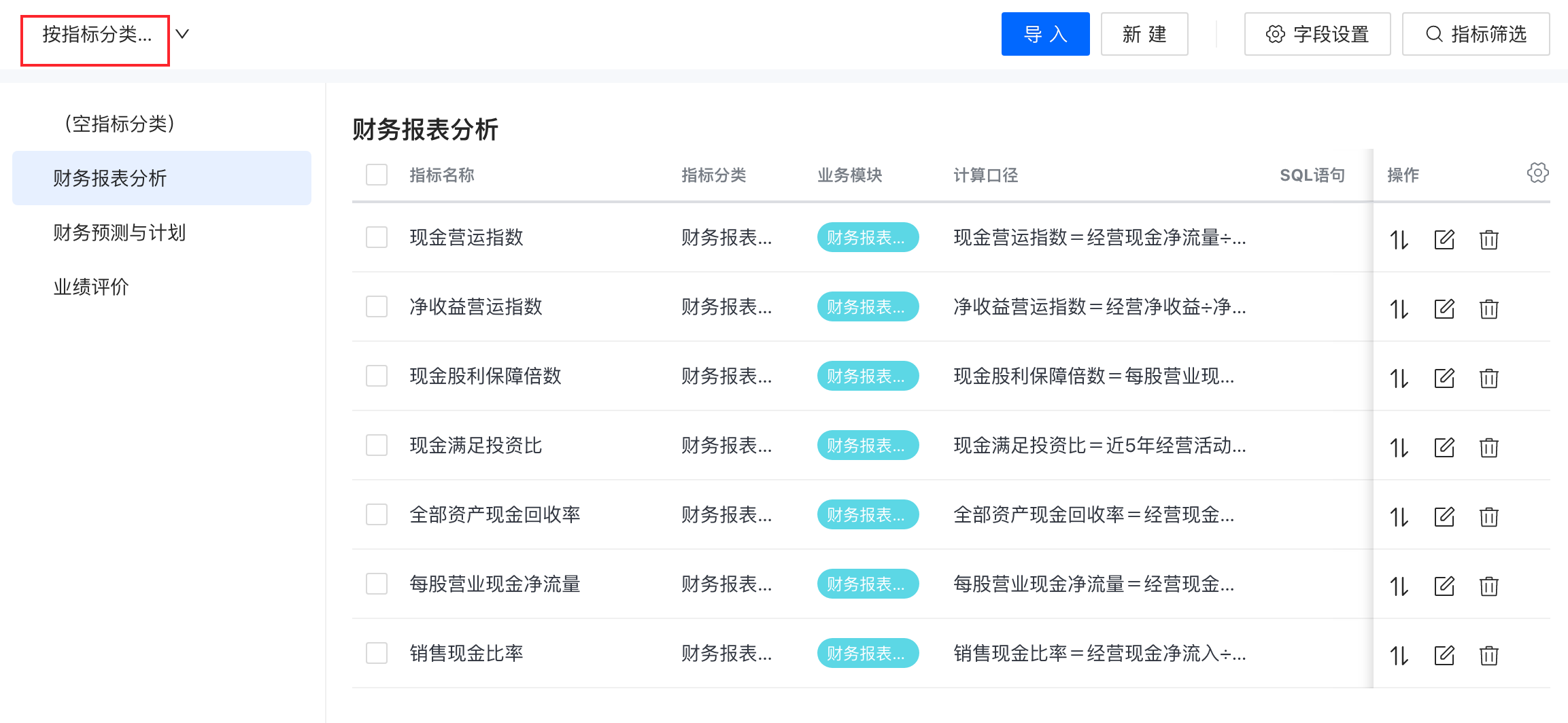Click the 计算口径 column header
The height and width of the screenshot is (723, 1568).
[986, 175]
